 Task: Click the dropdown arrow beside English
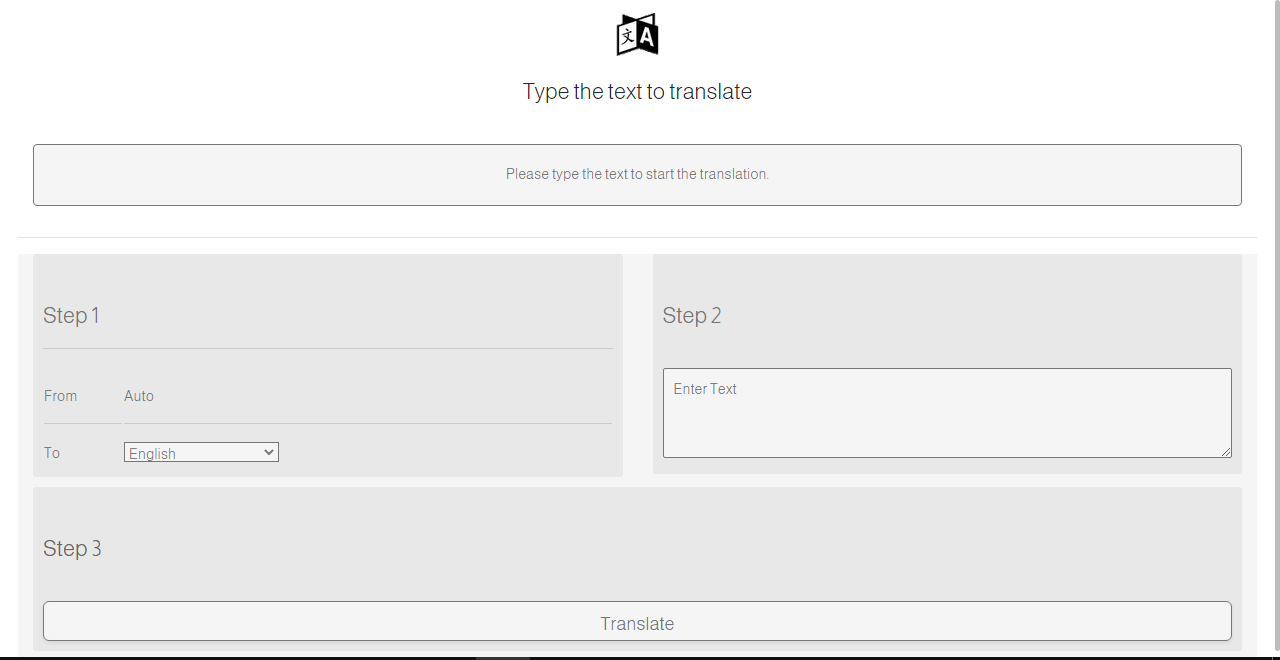[x=268, y=452]
